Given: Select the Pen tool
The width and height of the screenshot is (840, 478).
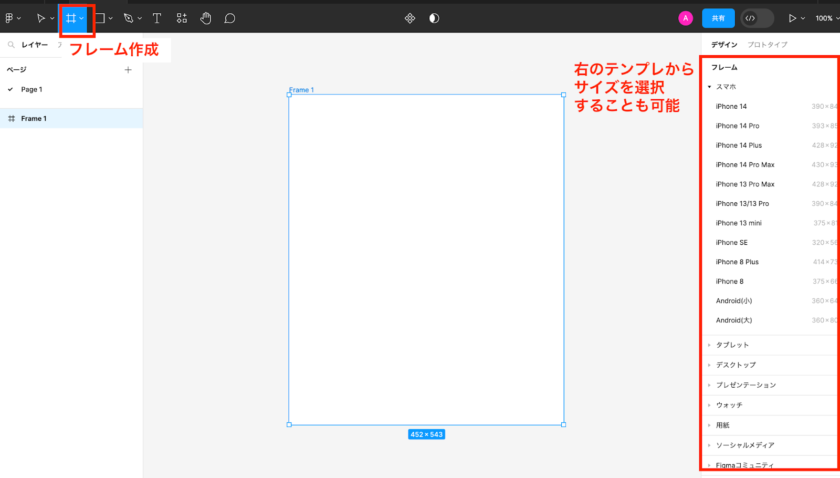Looking at the screenshot, I should pos(128,18).
